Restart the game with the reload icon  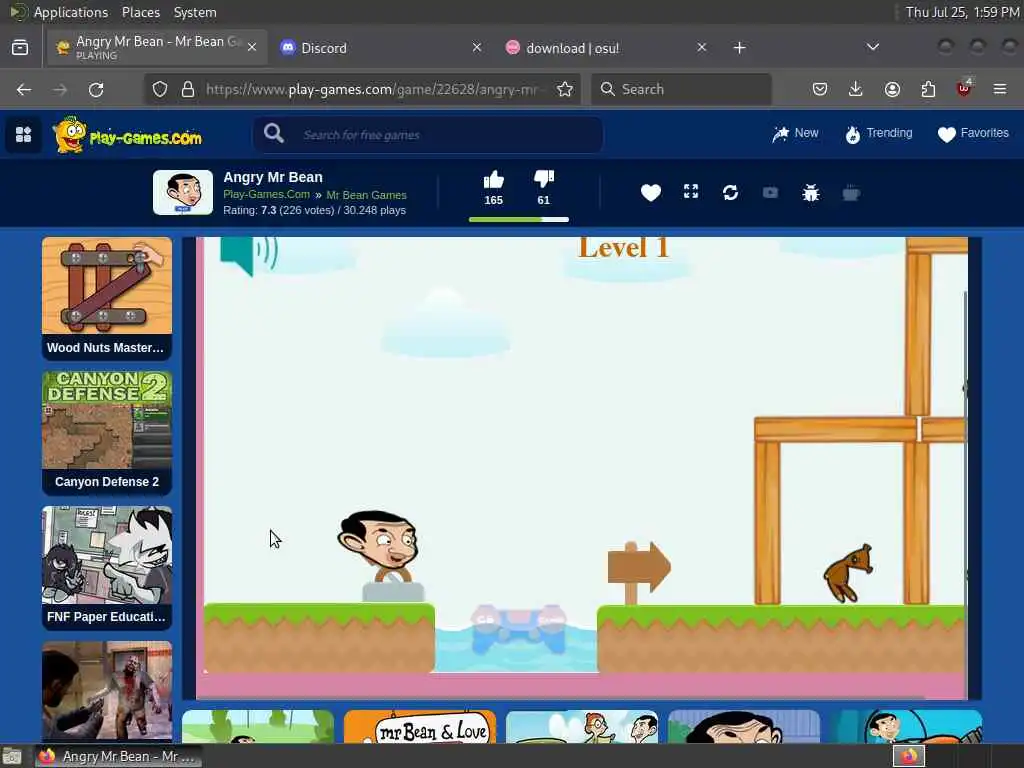(x=730, y=193)
